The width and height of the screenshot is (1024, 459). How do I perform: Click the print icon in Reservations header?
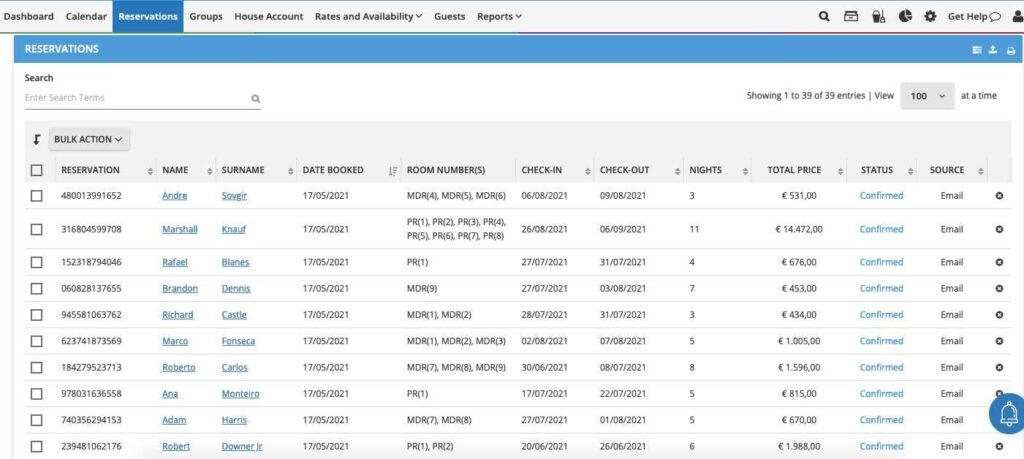[x=1011, y=50]
